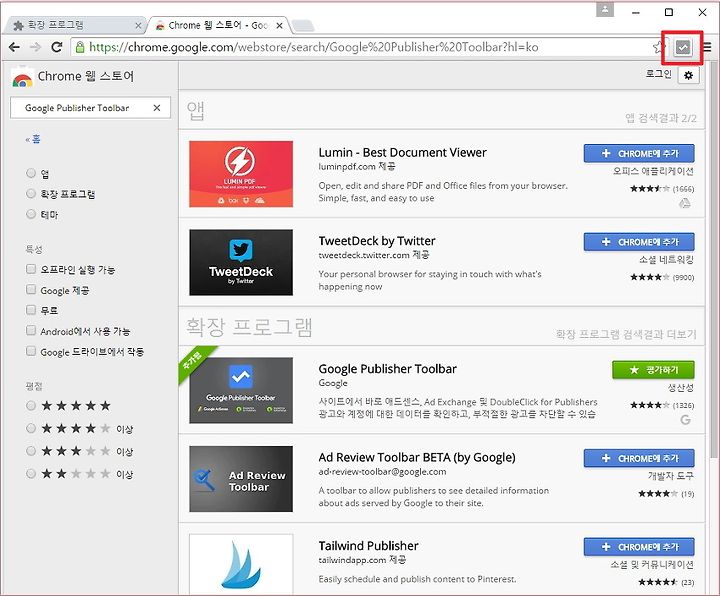Click the Chrome web store logo
The image size is (720, 596).
22,77
